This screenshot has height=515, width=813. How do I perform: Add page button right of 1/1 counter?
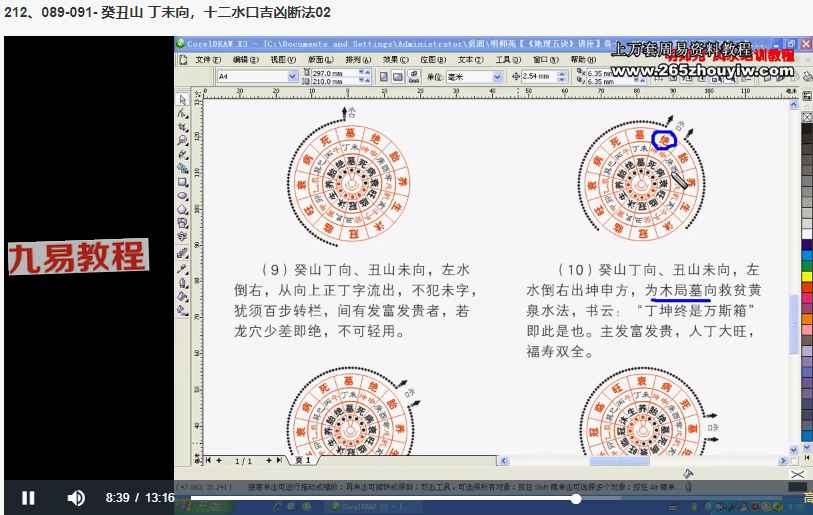click(269, 460)
